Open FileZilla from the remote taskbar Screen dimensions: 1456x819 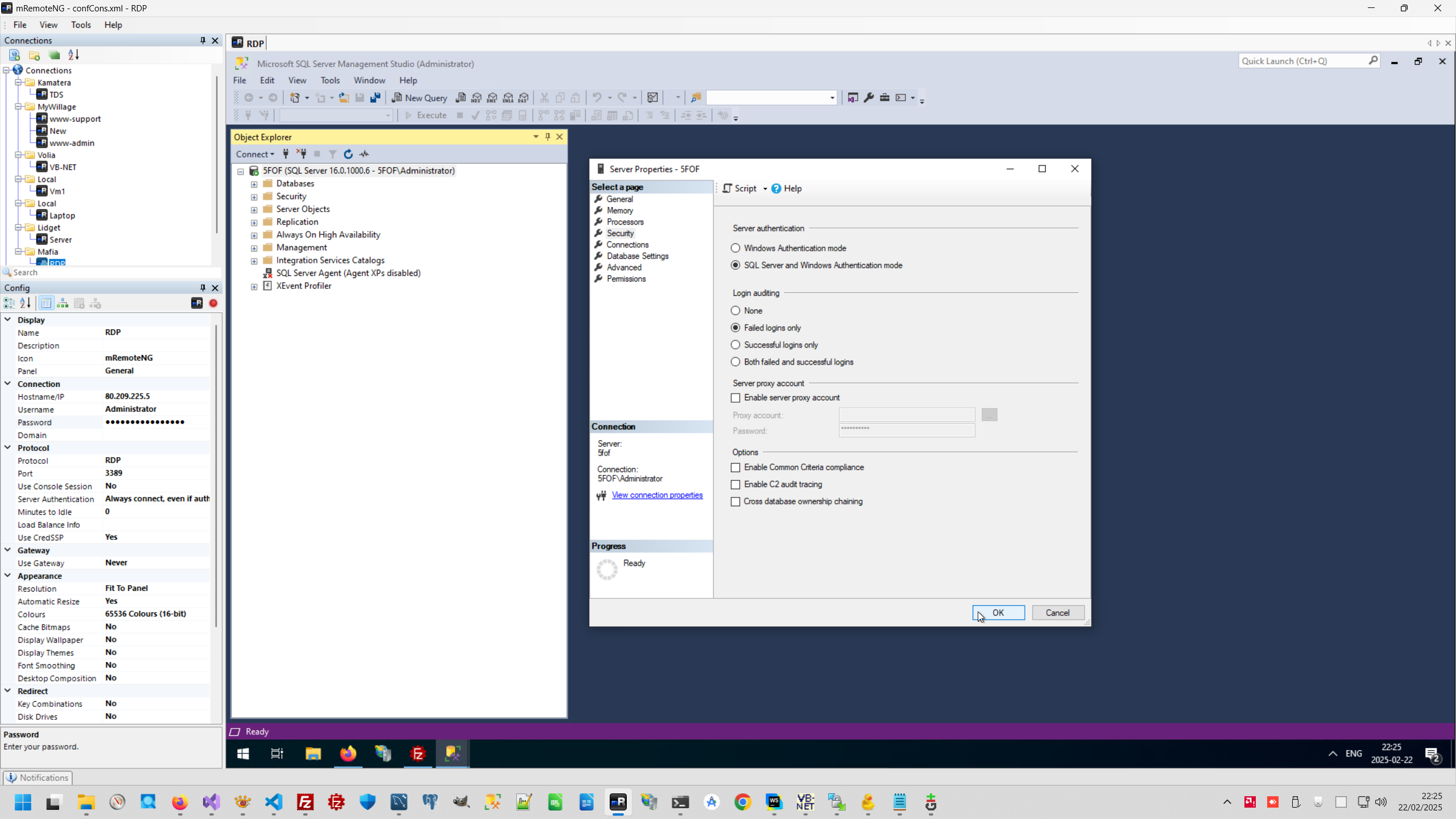pos(418,754)
